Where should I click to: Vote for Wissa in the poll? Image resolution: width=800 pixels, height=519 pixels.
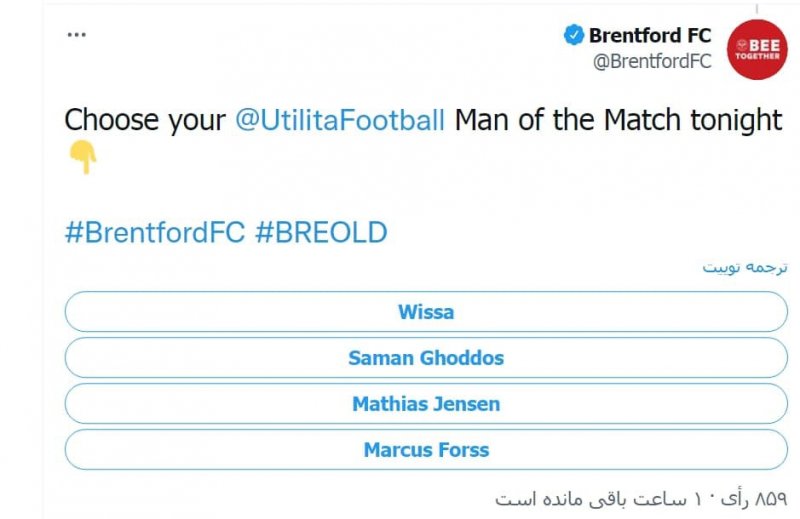pos(426,312)
